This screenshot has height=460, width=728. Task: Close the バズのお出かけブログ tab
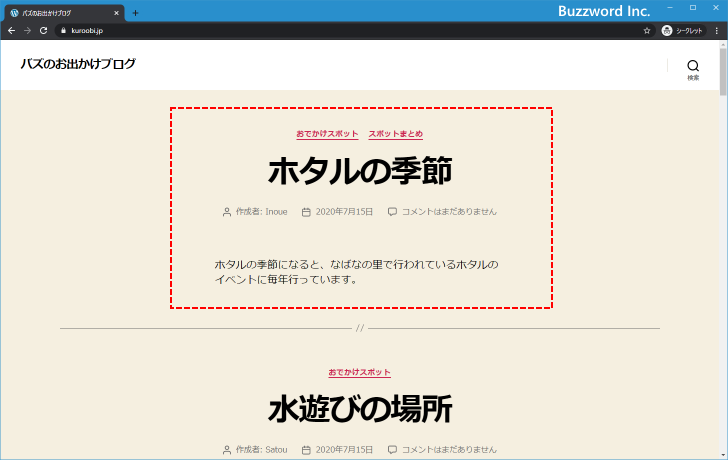117,13
